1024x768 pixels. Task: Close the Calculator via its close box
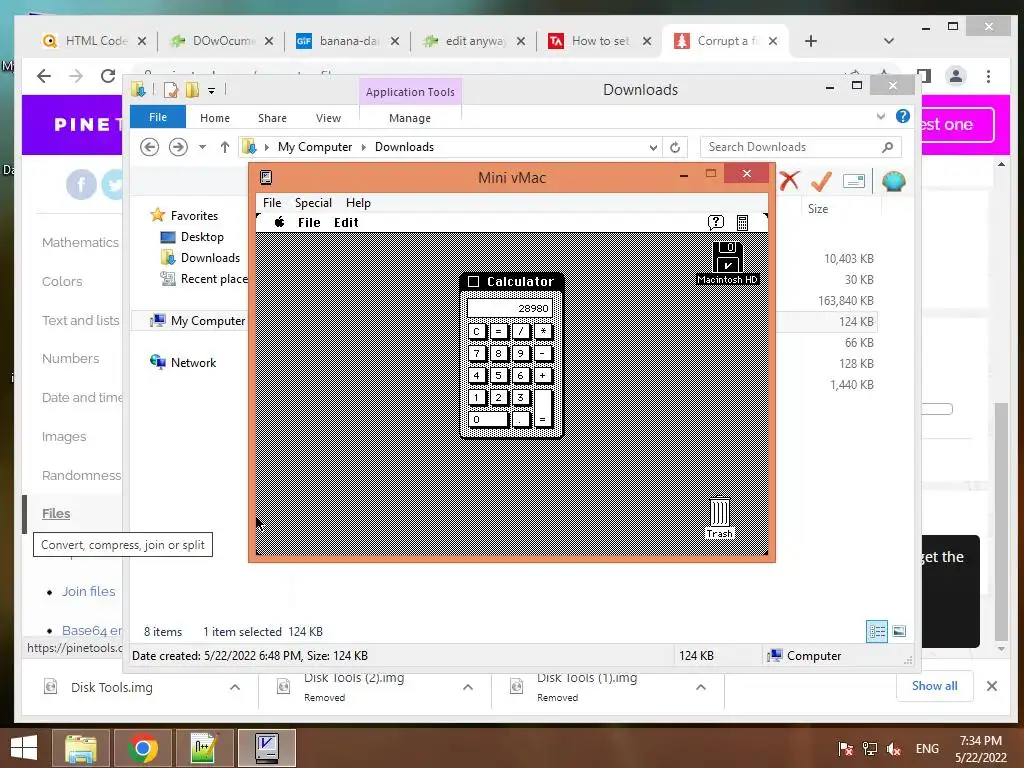point(473,281)
